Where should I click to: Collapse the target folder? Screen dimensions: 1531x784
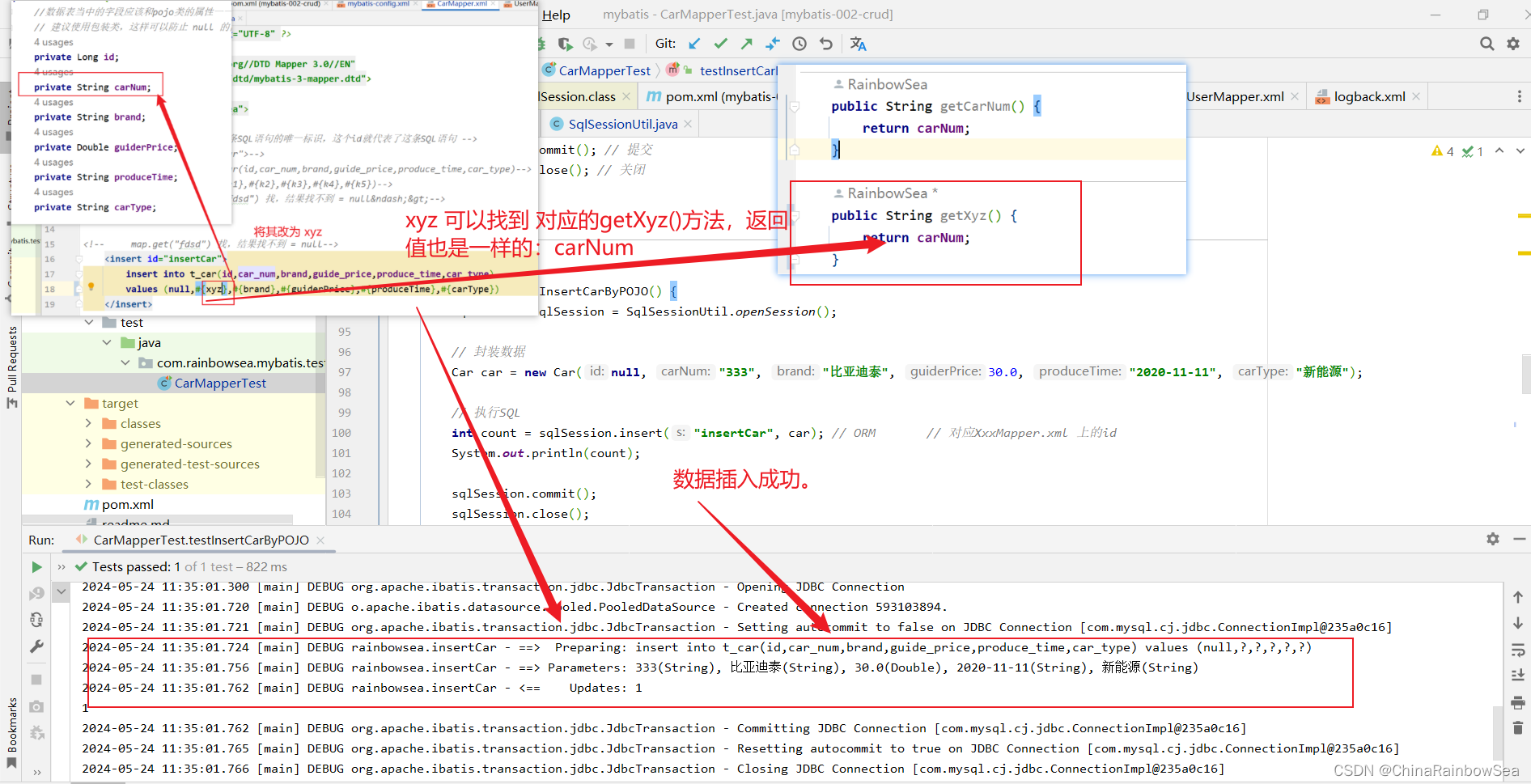[x=70, y=403]
